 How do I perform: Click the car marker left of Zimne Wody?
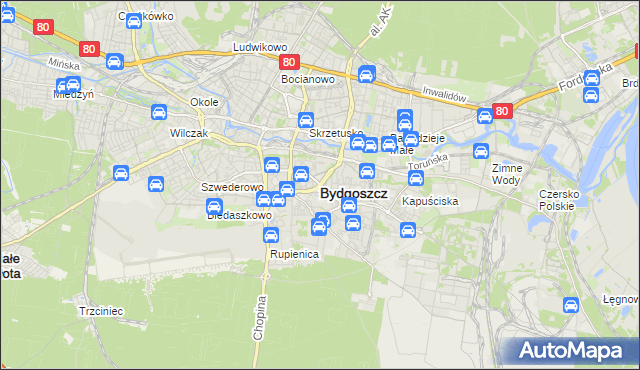[x=481, y=151]
